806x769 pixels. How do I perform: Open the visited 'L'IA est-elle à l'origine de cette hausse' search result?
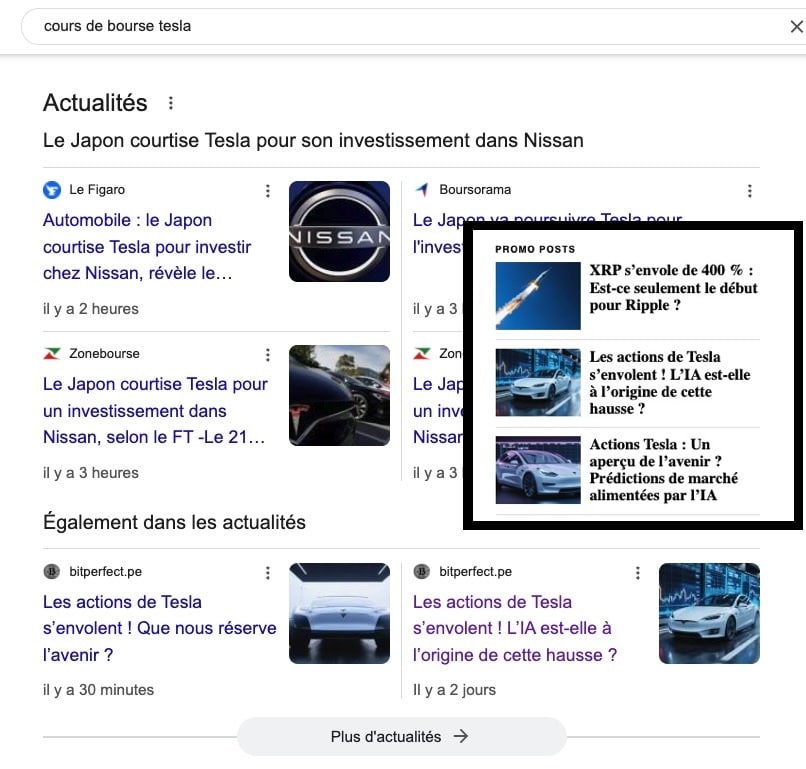click(x=515, y=628)
